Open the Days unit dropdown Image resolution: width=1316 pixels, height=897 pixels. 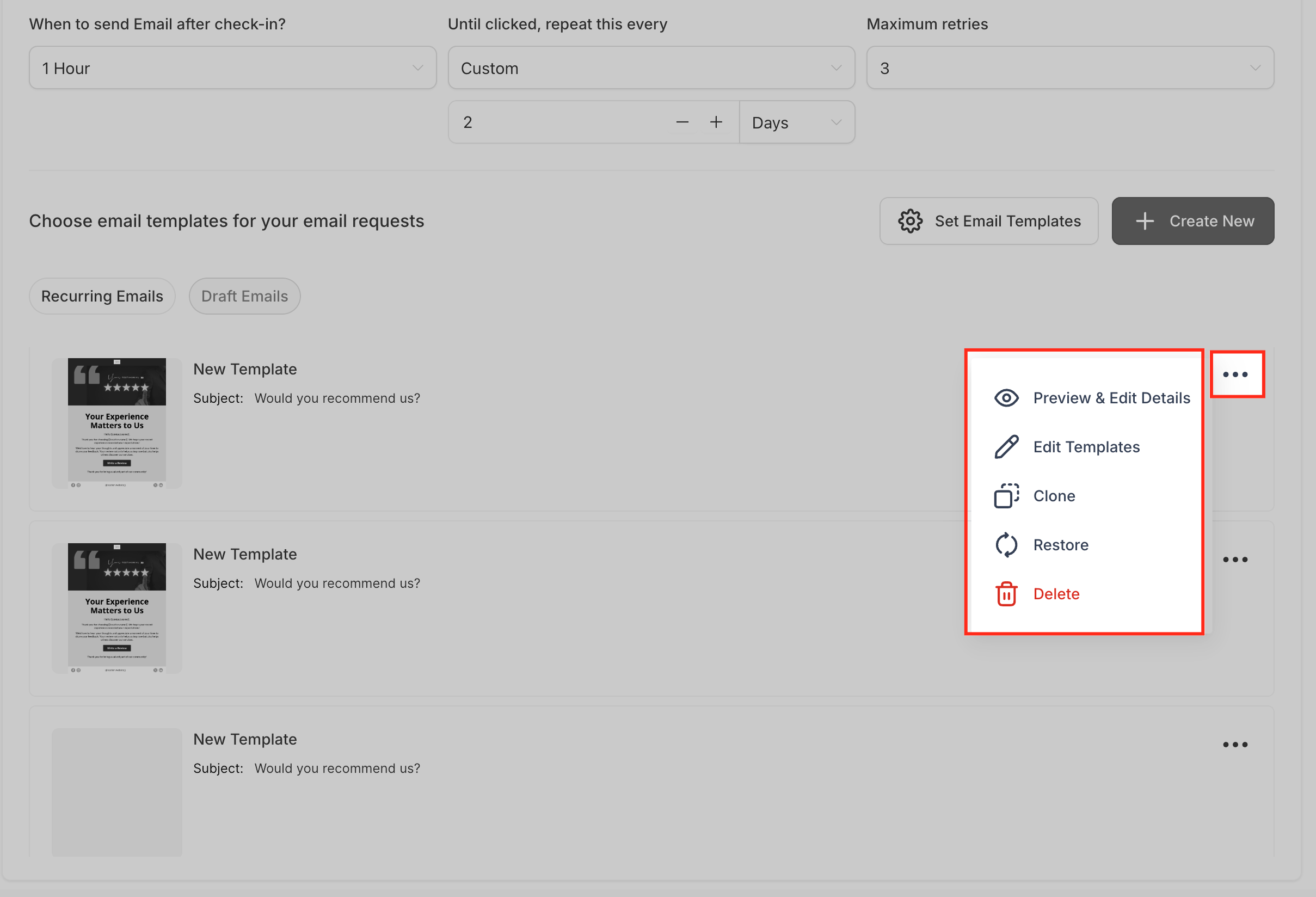tap(796, 122)
